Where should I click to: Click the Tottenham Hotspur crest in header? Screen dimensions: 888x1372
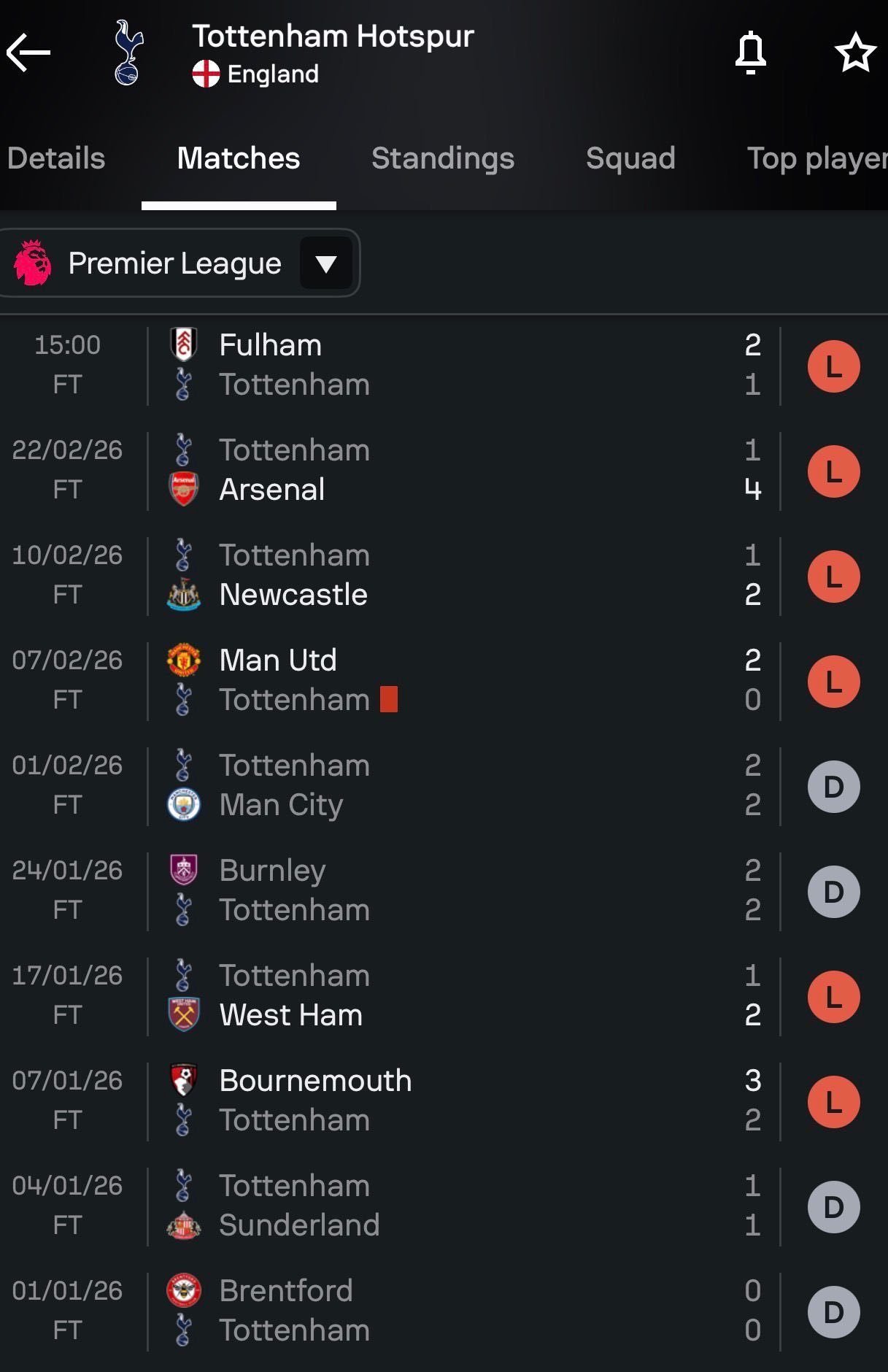point(128,53)
